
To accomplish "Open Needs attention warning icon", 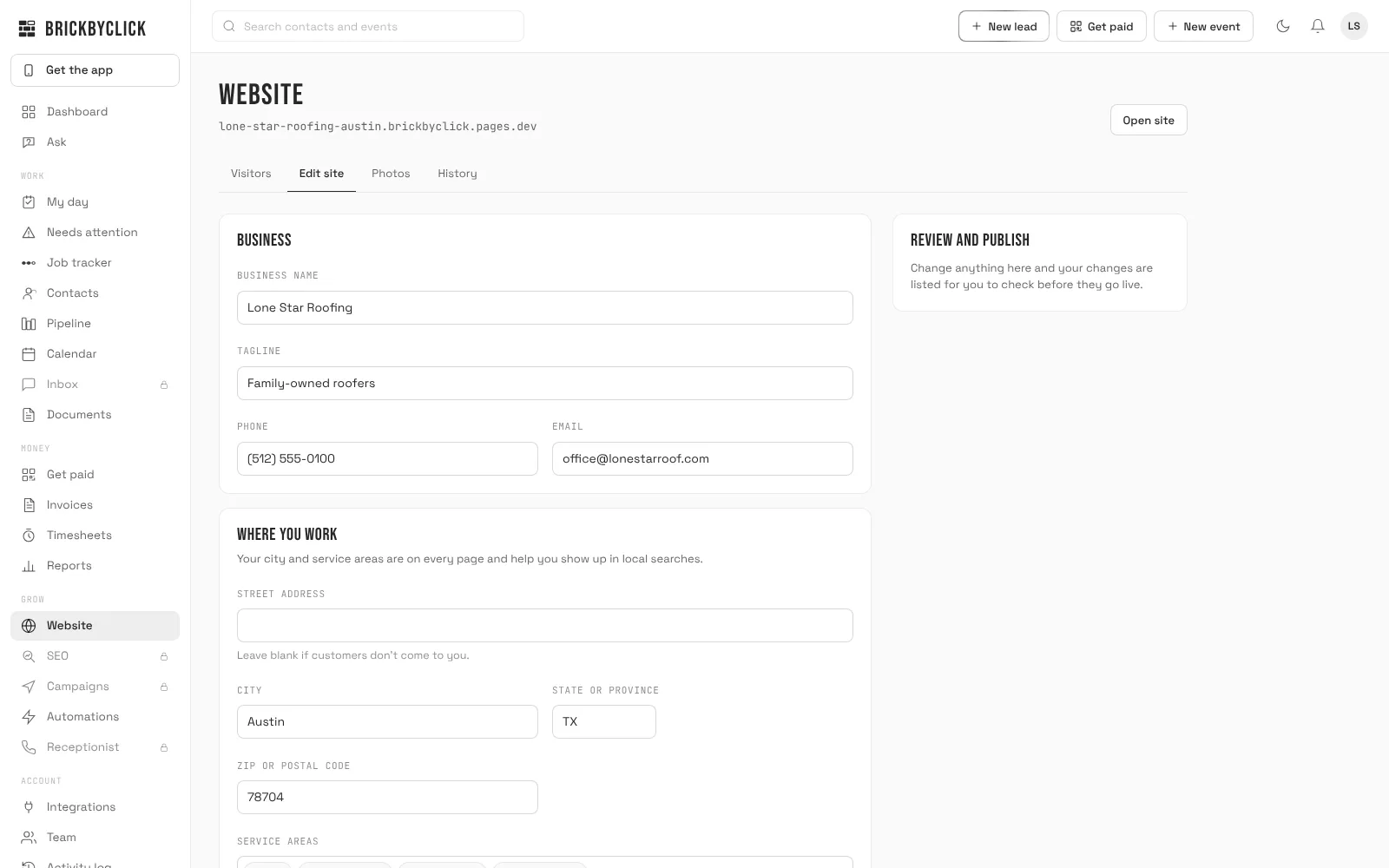I will (x=29, y=233).
